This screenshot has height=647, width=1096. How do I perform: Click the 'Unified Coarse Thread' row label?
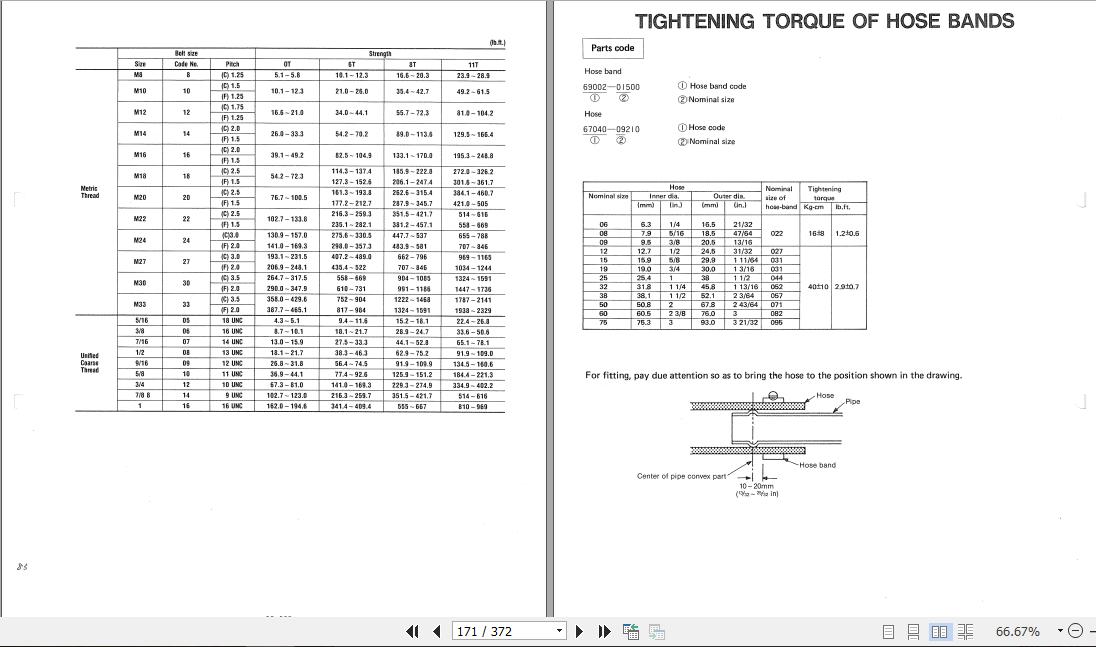pos(89,363)
